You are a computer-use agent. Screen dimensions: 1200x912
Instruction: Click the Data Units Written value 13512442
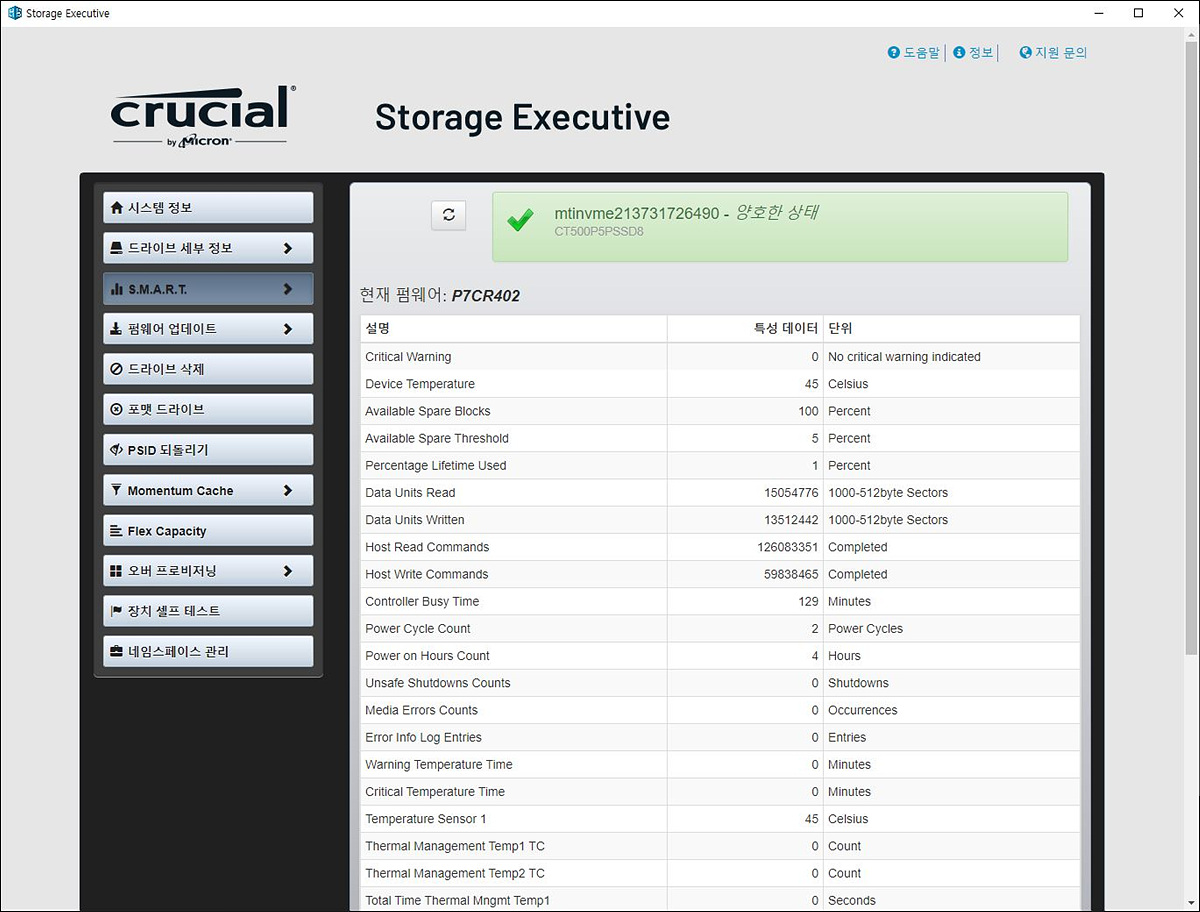791,520
